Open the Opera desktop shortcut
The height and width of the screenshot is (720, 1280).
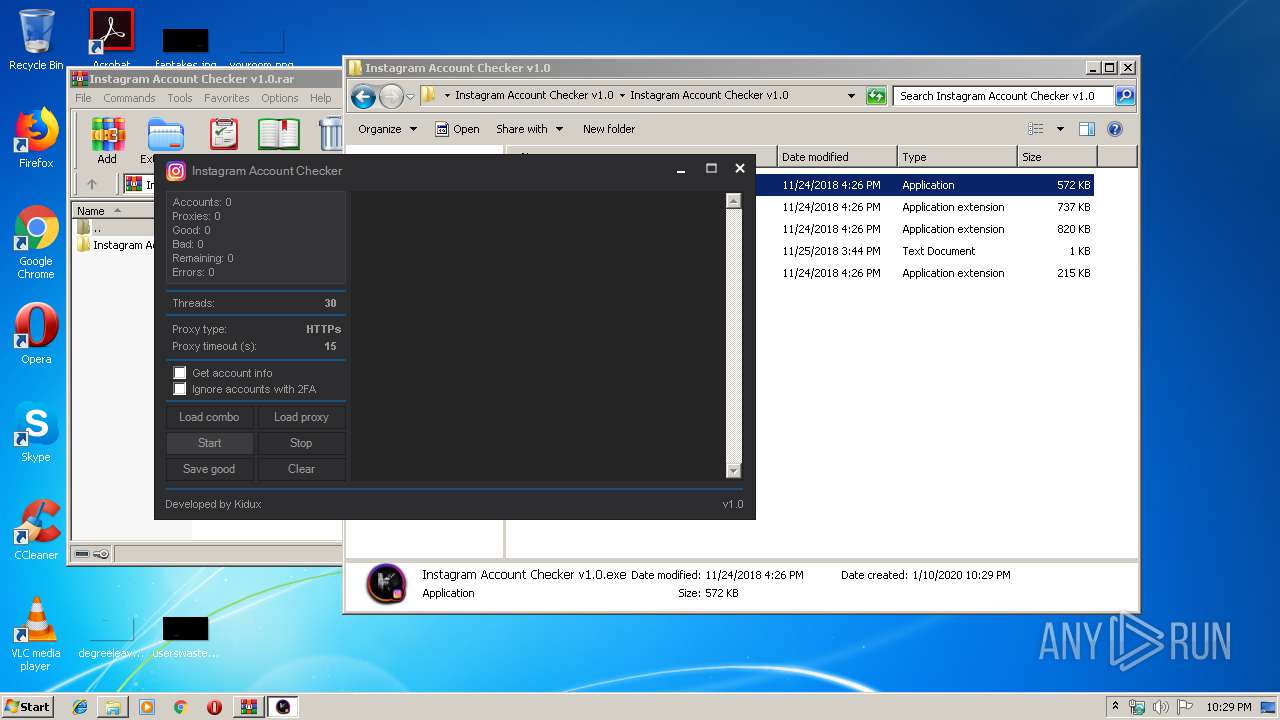(x=36, y=334)
